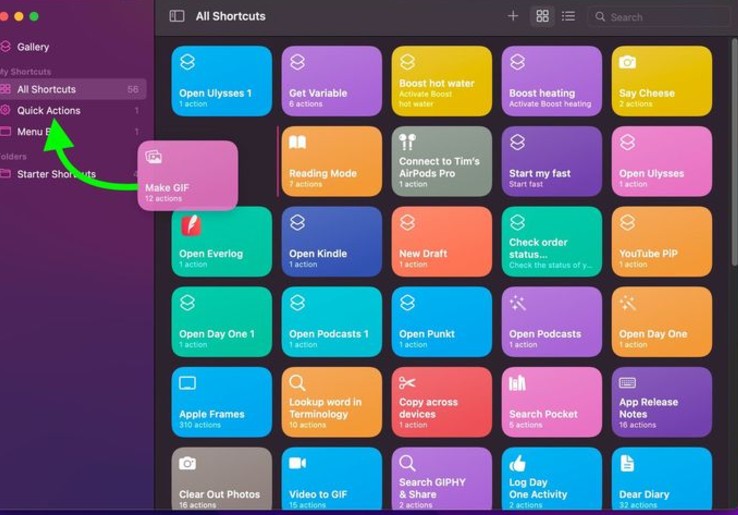Click the Everlog app icon
Image resolution: width=738 pixels, height=515 pixels.
point(191,225)
